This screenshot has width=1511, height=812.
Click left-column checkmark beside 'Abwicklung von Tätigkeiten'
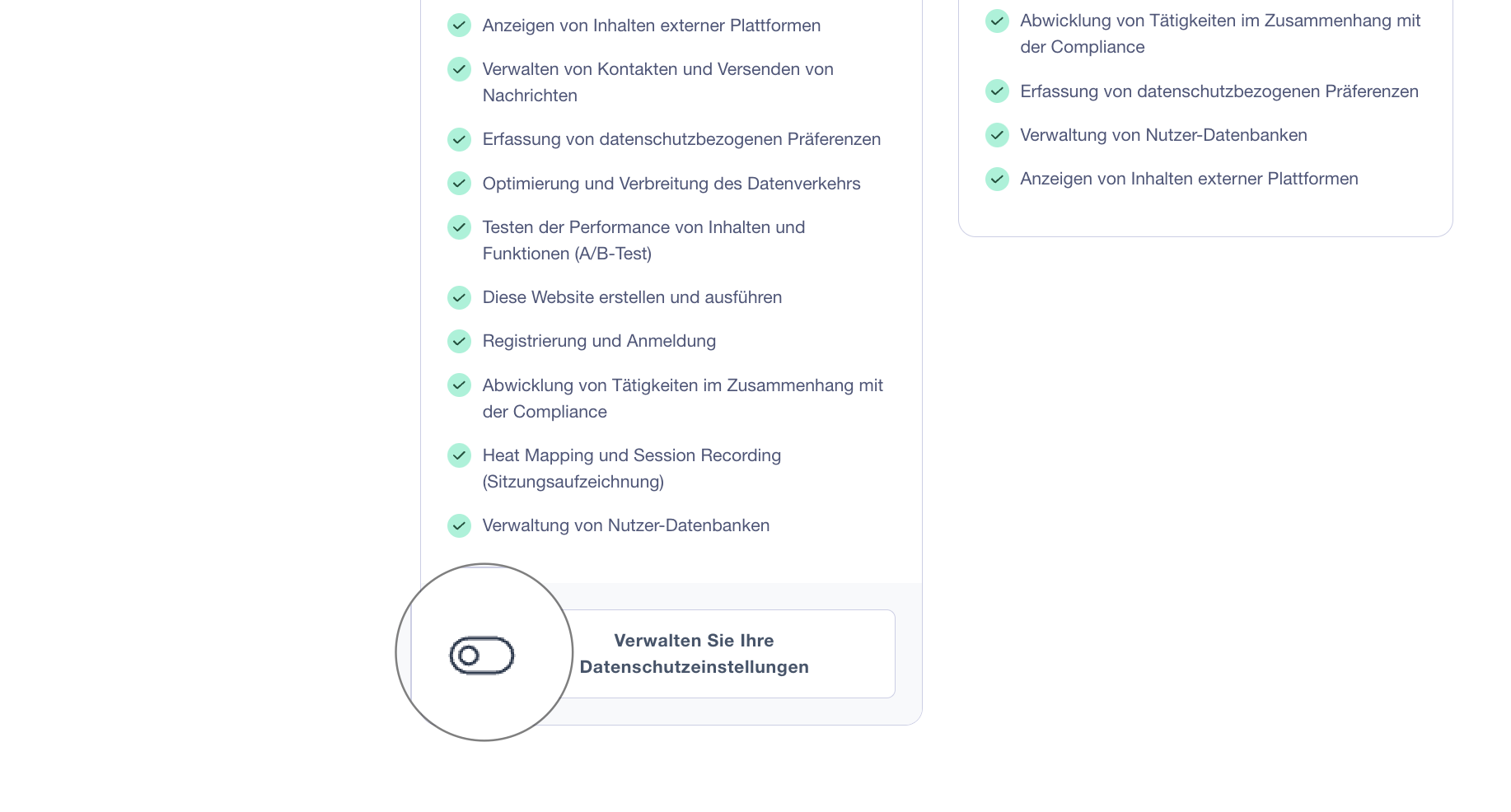click(x=459, y=385)
